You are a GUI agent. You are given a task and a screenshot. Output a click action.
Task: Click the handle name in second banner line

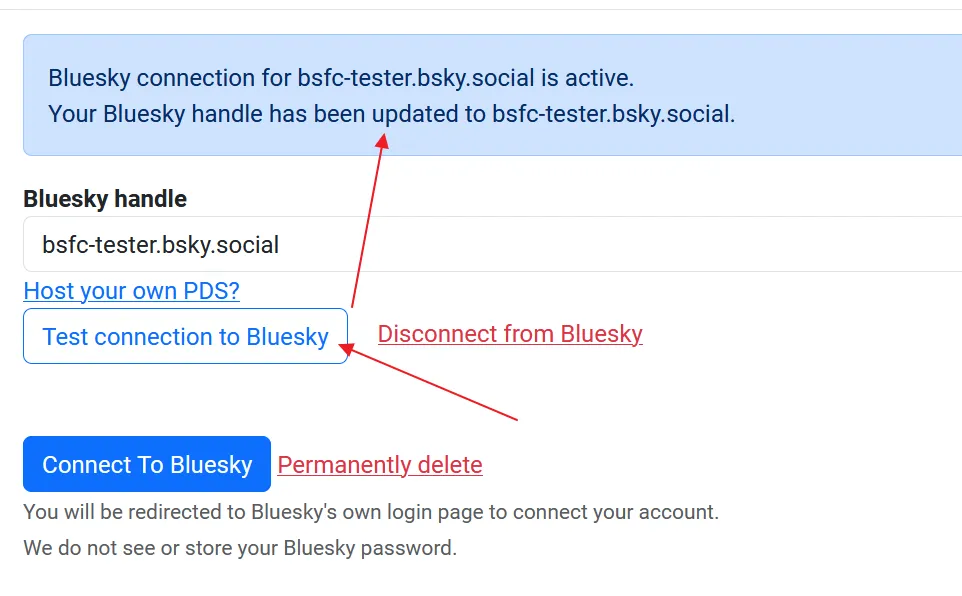click(x=612, y=114)
